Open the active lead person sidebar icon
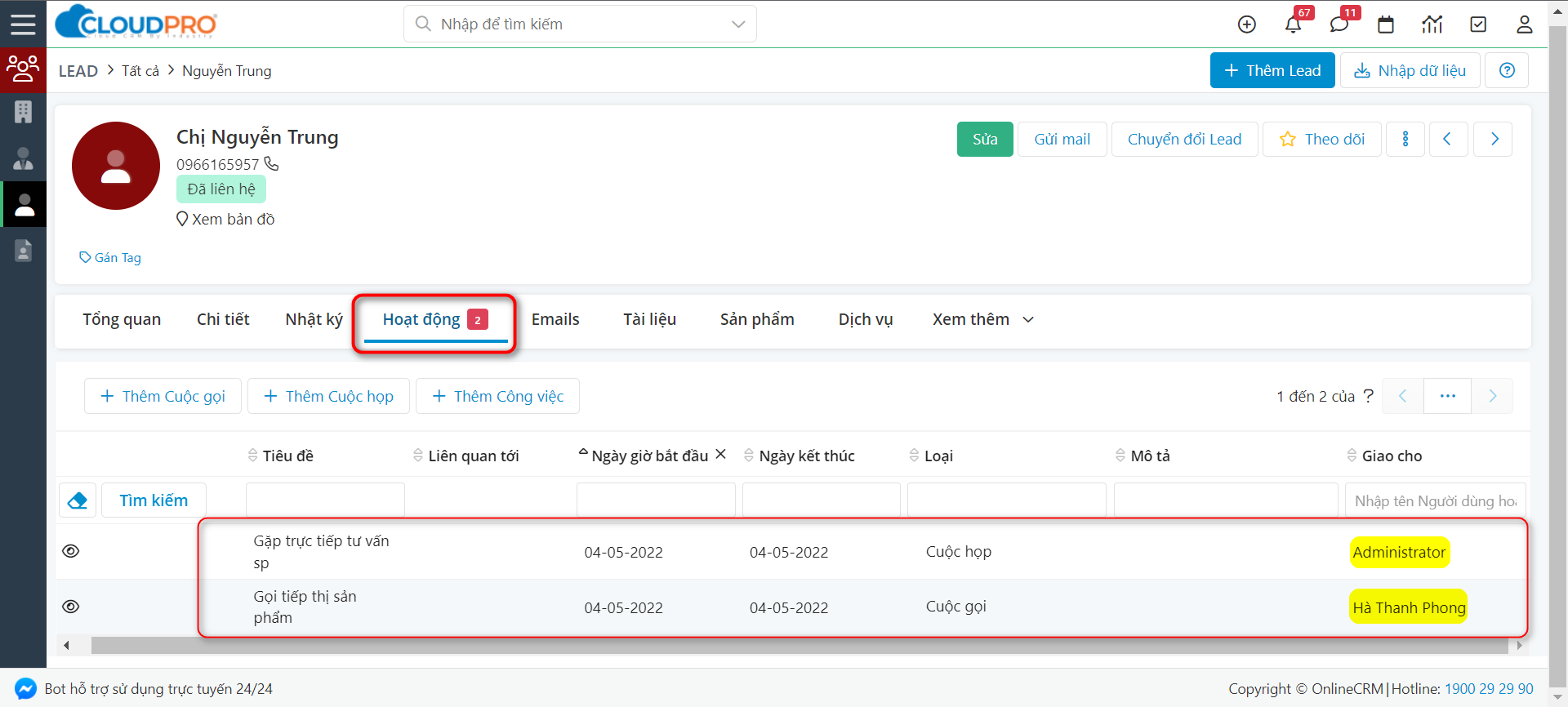The width and height of the screenshot is (1568, 707). pos(24,204)
